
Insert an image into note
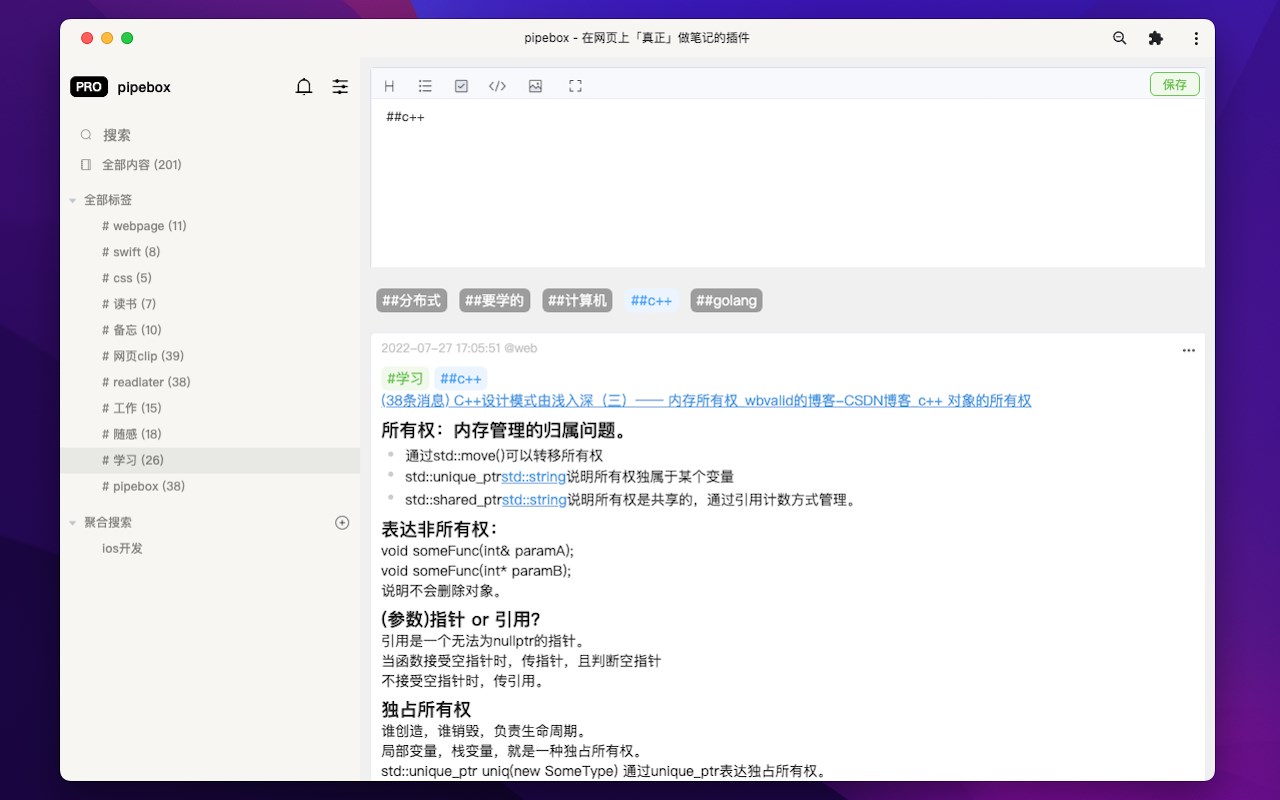[x=535, y=86]
